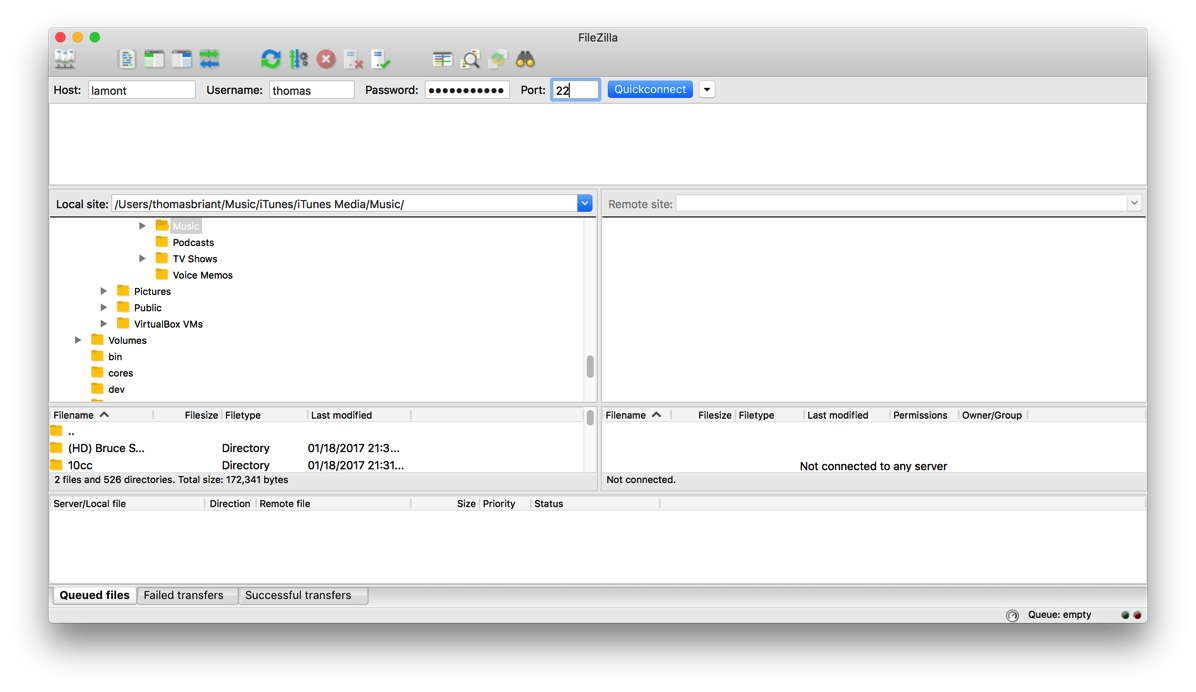Sort remote files by Filename column
The height and width of the screenshot is (692, 1196).
coord(637,415)
